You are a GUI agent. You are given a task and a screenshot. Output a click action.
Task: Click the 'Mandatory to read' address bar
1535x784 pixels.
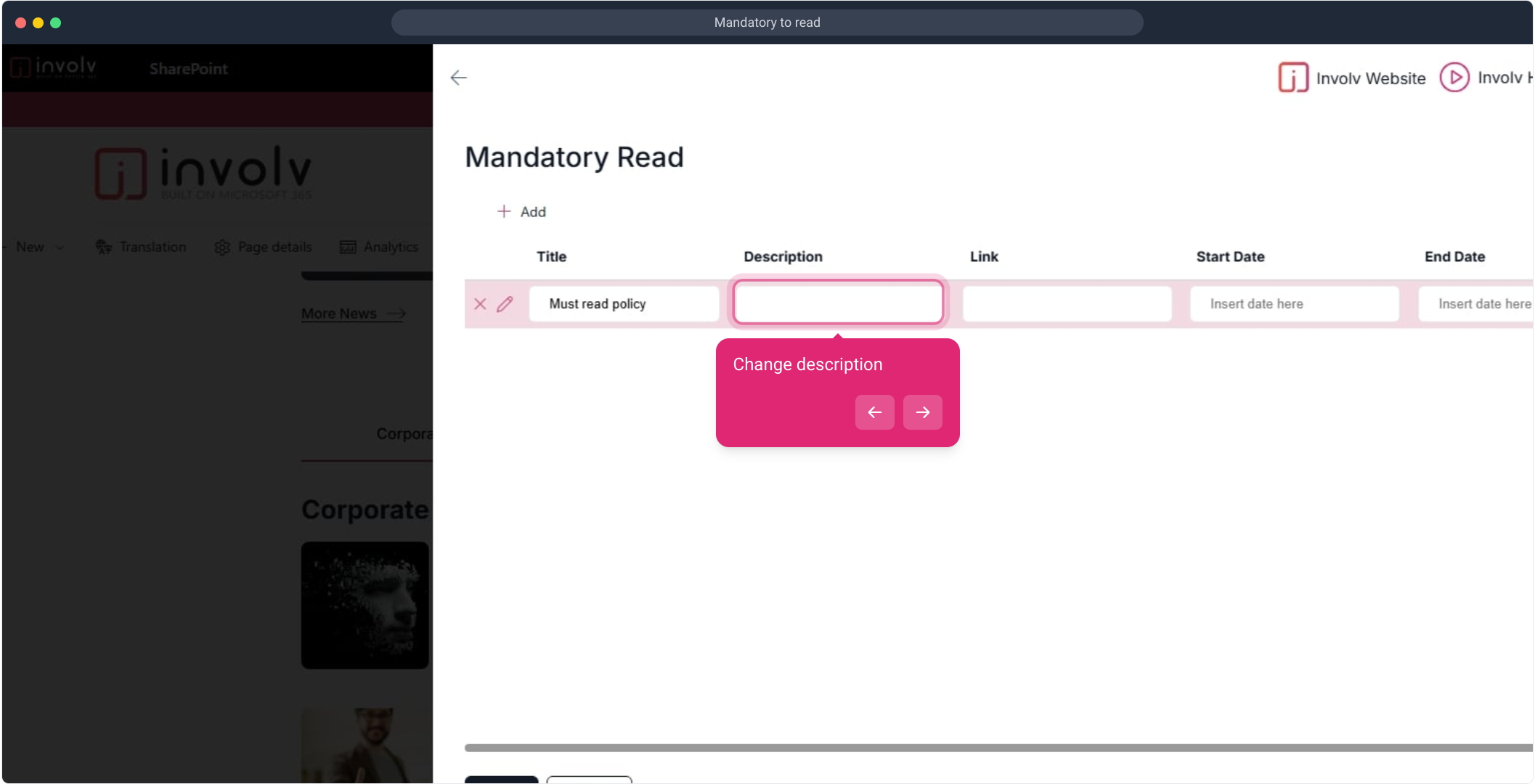tap(767, 23)
